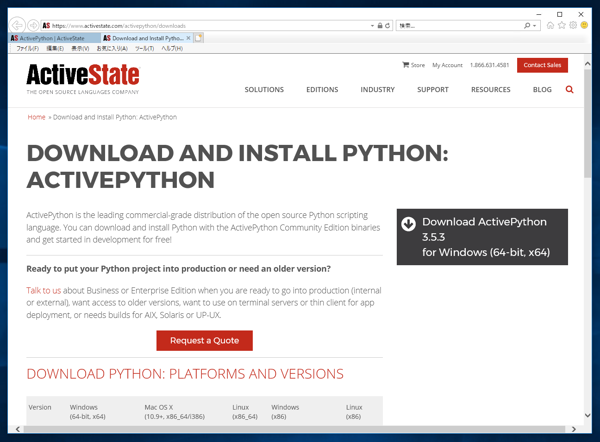Open ファイル(F) menu
This screenshot has height=442, width=600.
coord(28,49)
